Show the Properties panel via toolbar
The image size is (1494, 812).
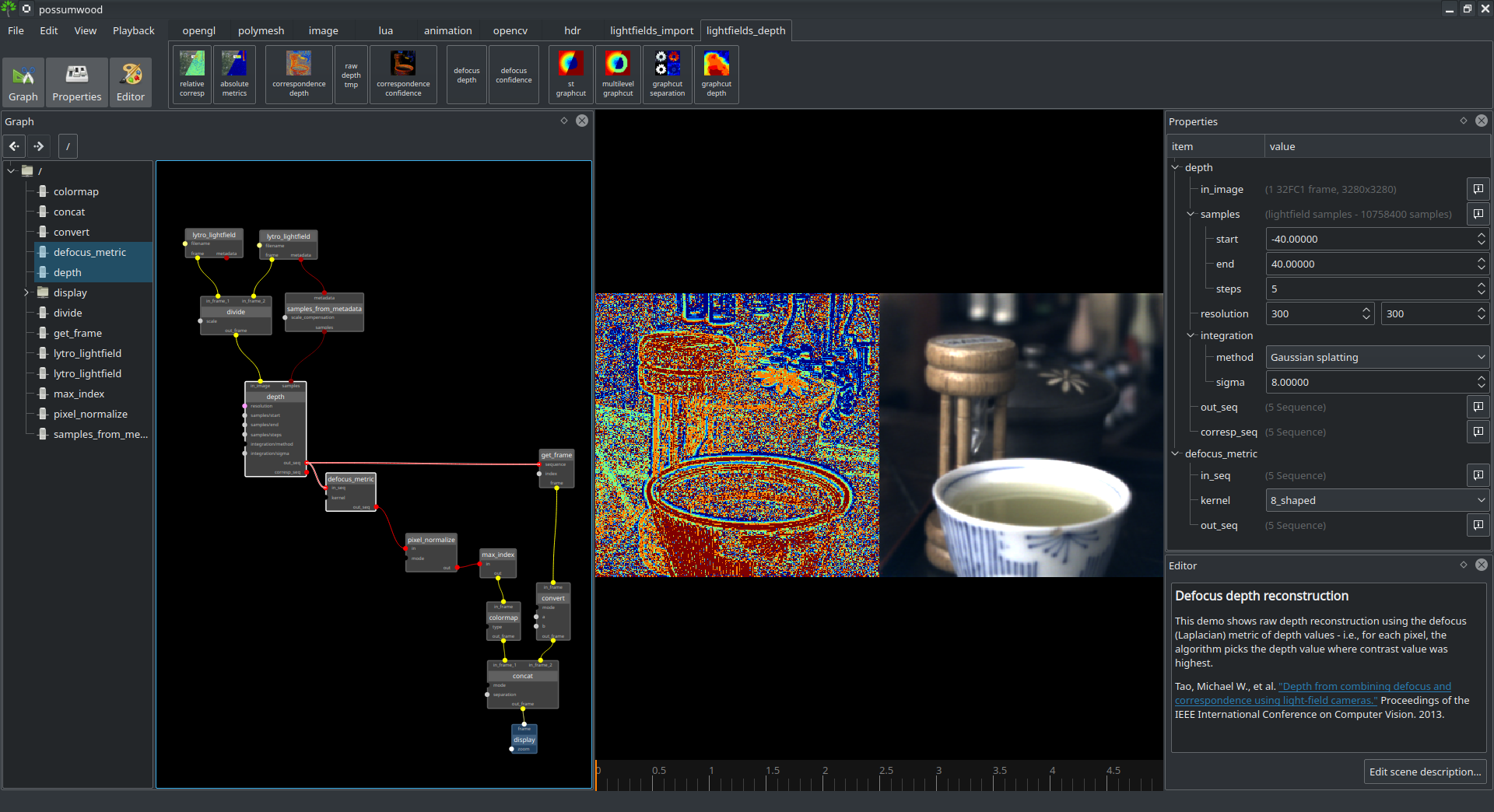pos(77,82)
